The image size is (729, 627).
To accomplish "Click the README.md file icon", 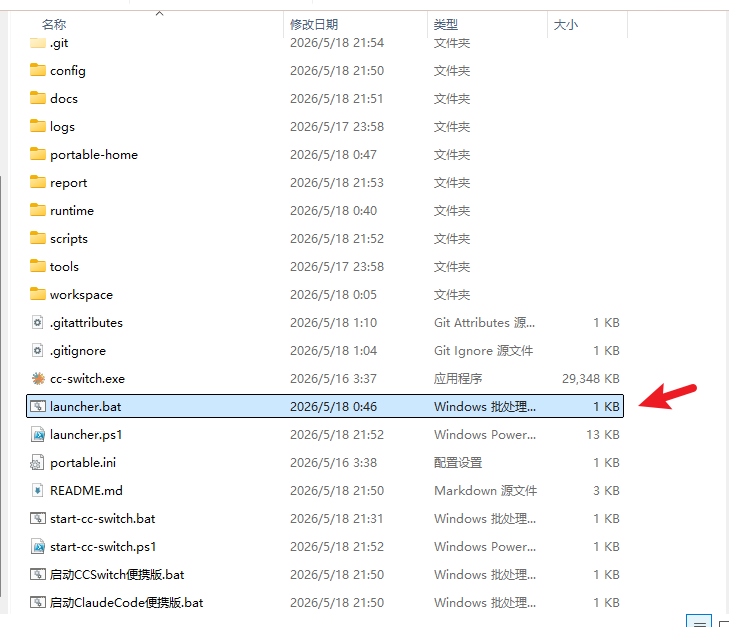I will tap(38, 490).
